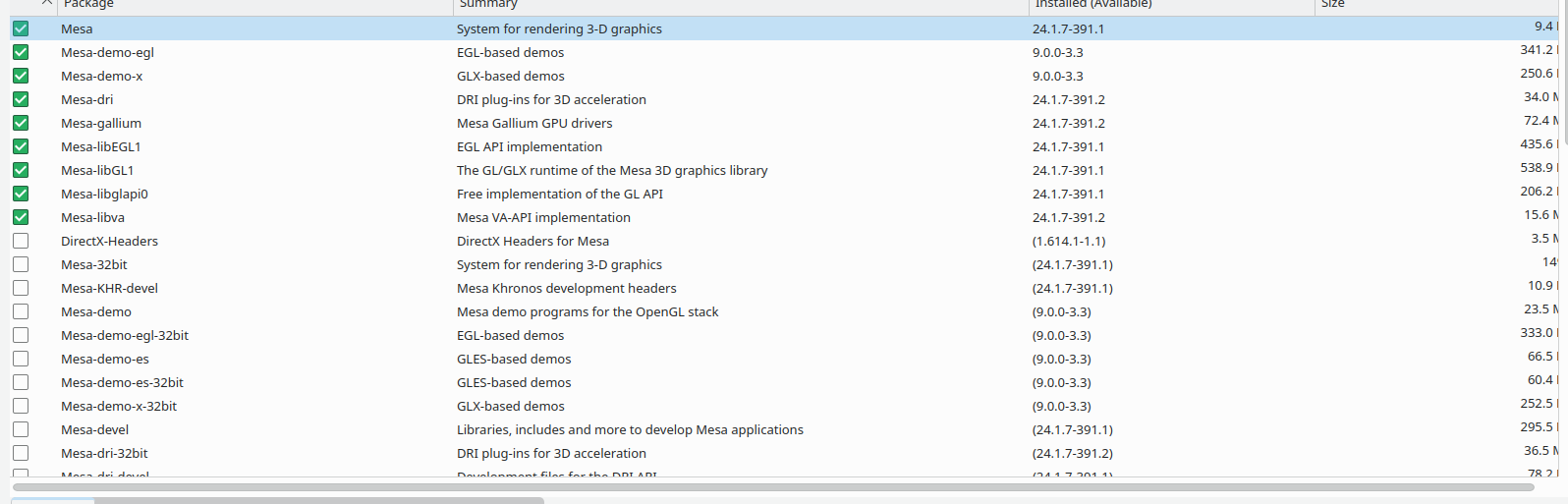Click 'Free implementation of the GL API' summary
1568x504 pixels.
point(560,194)
